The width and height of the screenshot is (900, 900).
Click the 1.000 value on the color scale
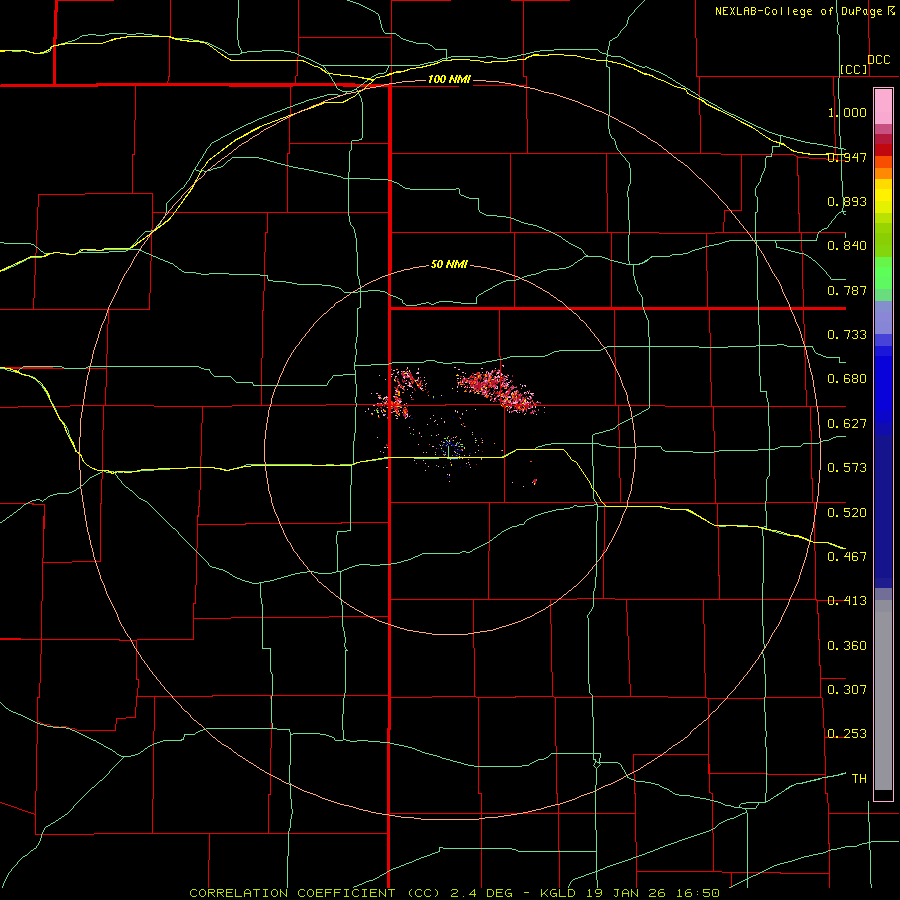[x=847, y=112]
